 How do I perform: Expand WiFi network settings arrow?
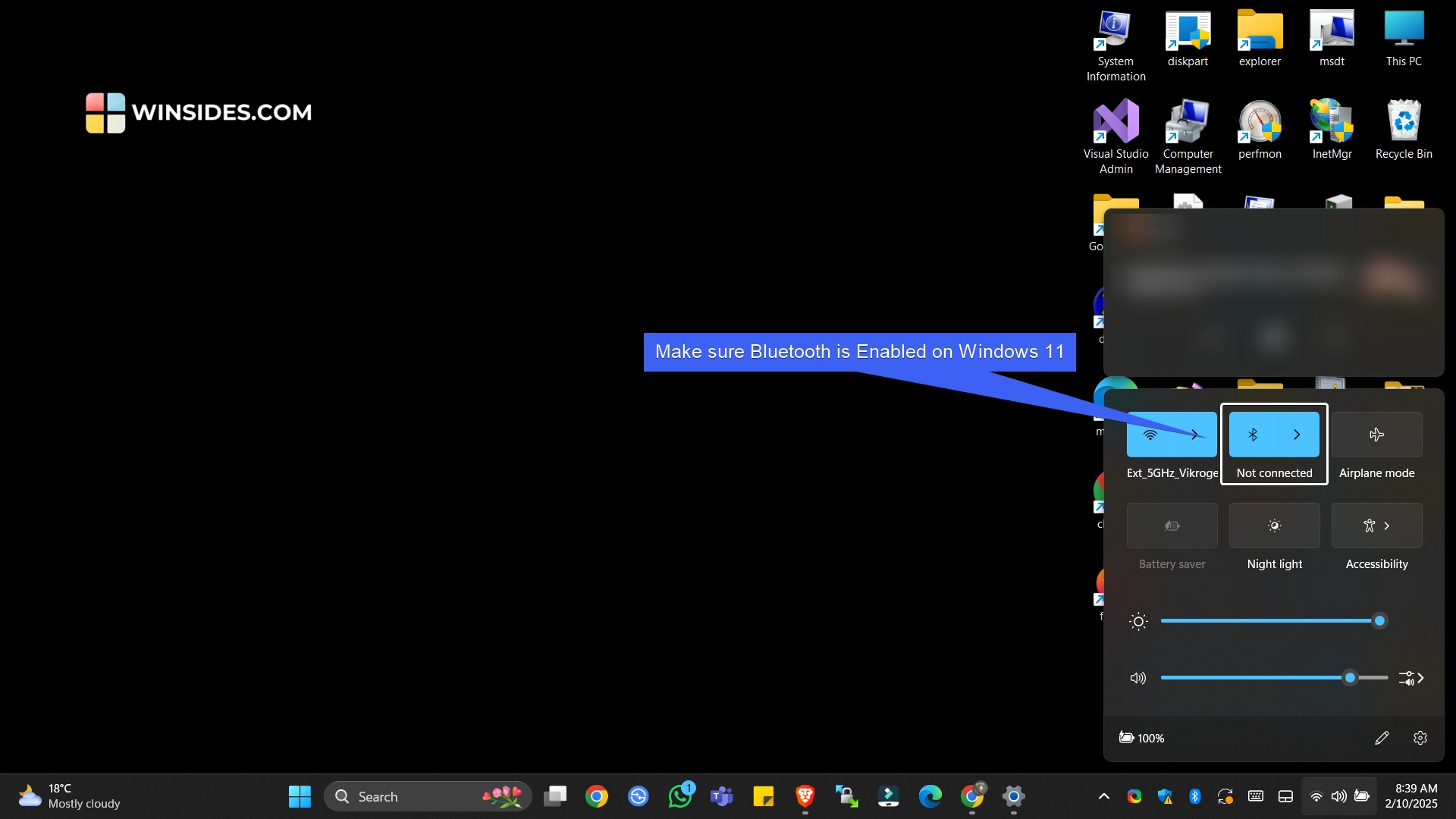point(1196,434)
